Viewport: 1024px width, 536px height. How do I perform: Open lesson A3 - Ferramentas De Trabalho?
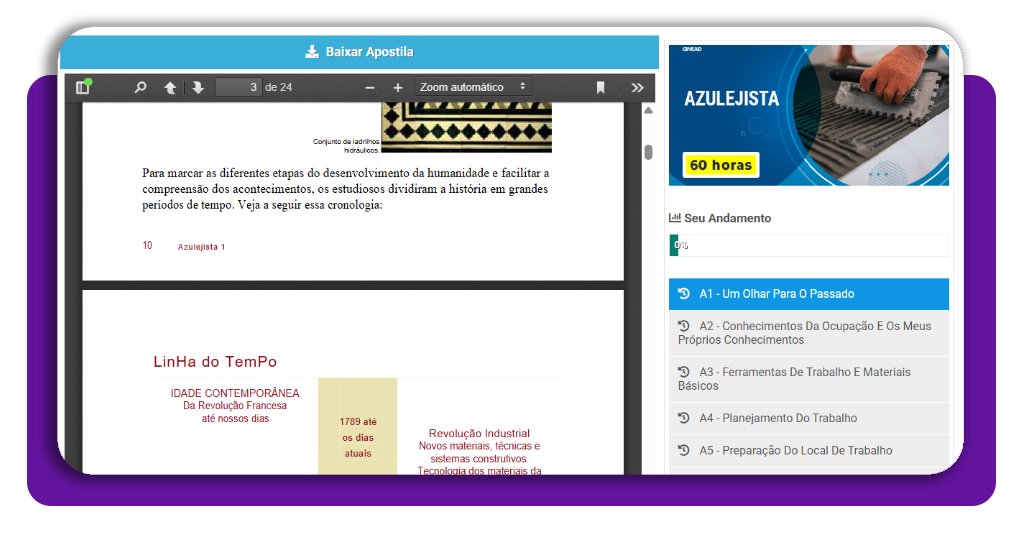808,379
